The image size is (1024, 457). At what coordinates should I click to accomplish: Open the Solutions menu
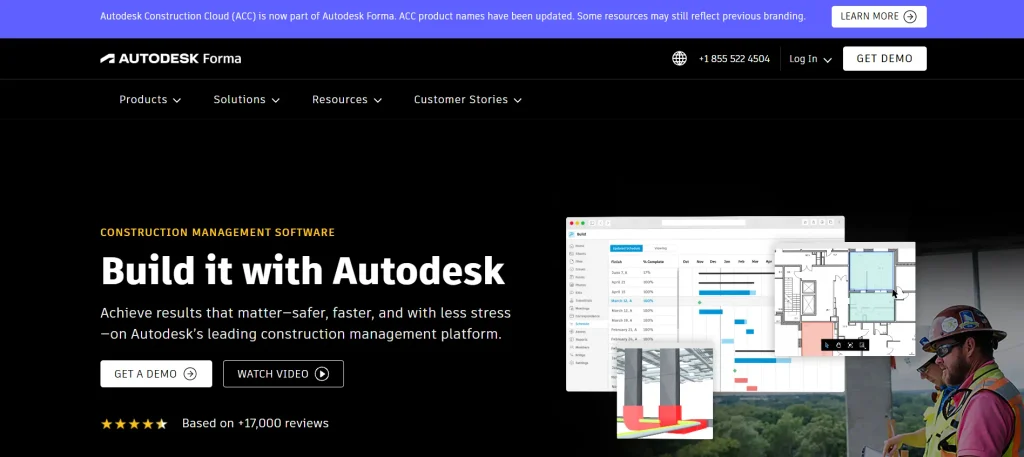pyautogui.click(x=246, y=99)
